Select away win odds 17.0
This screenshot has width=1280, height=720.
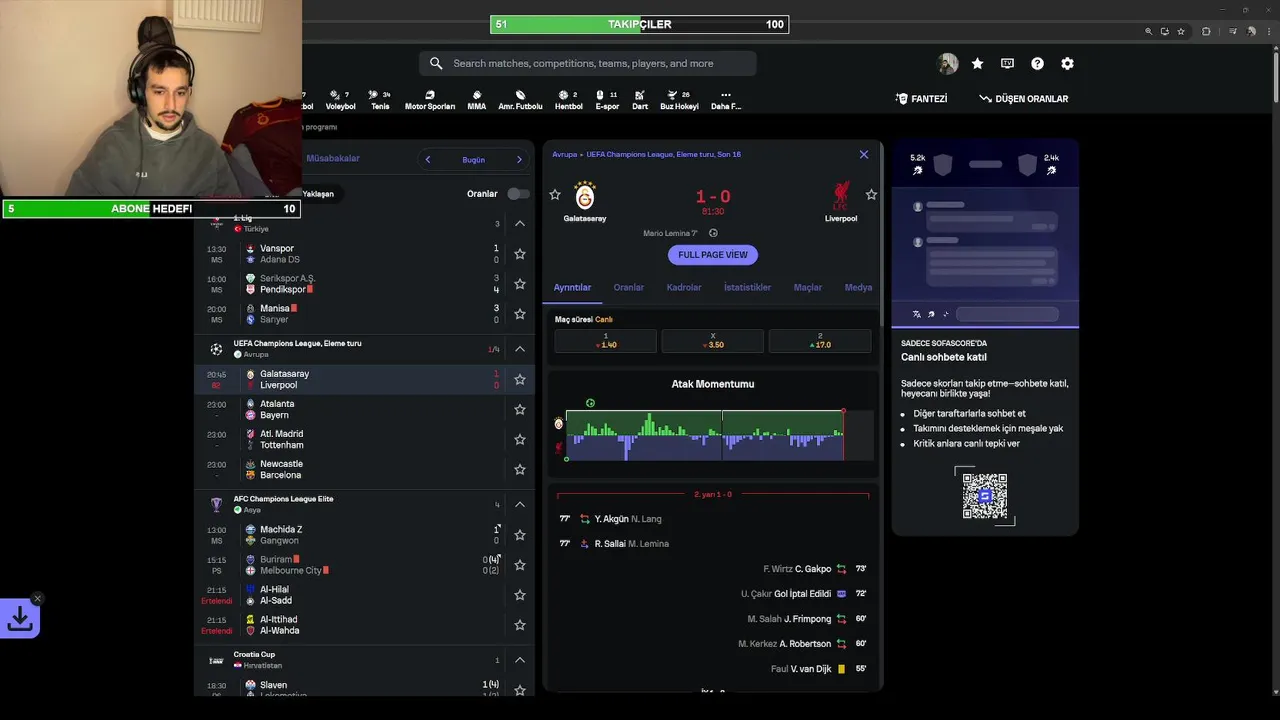coord(820,341)
